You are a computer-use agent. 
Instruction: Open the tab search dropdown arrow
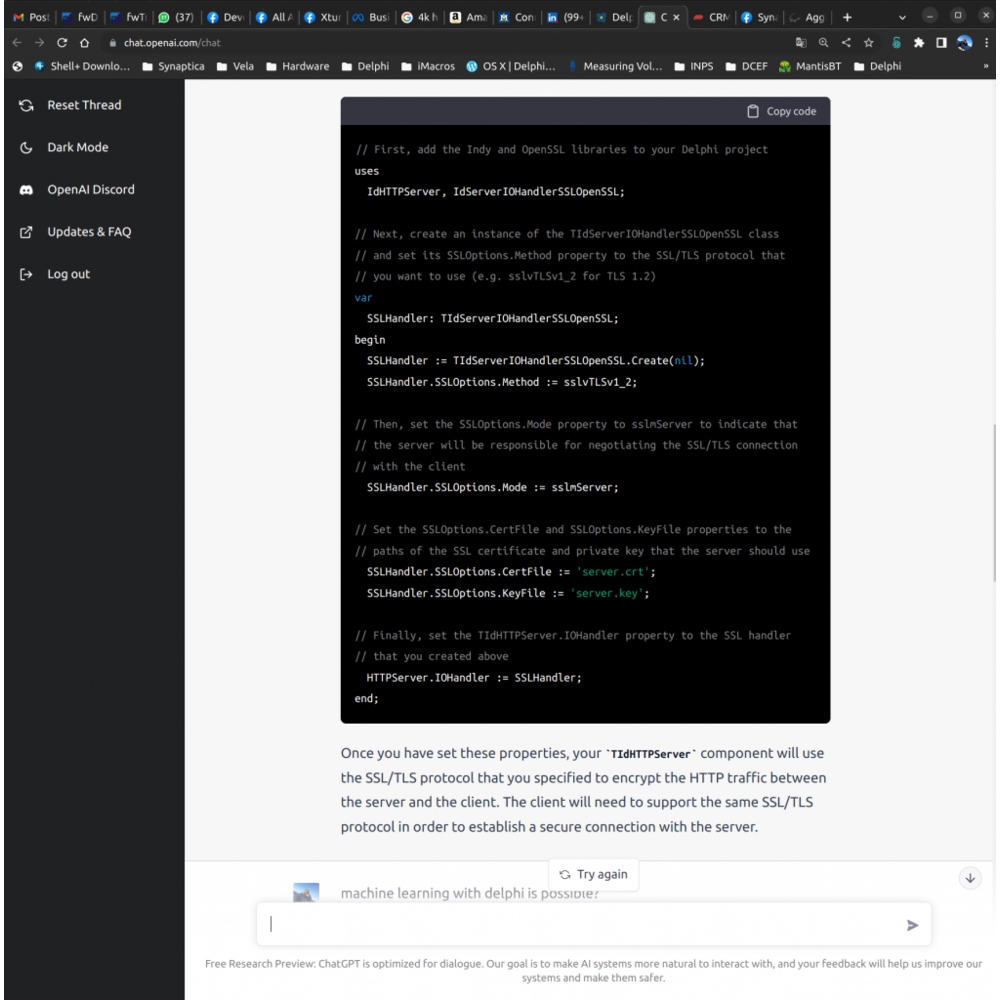tap(903, 17)
